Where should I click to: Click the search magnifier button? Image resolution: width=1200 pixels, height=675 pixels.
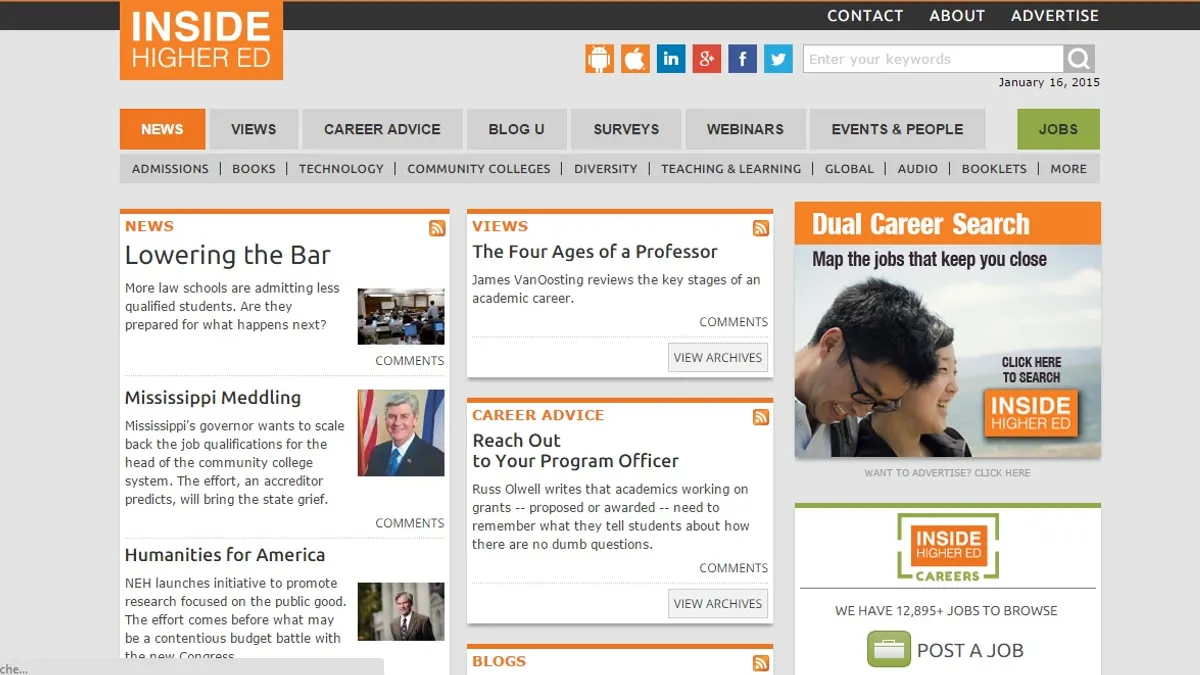1079,59
